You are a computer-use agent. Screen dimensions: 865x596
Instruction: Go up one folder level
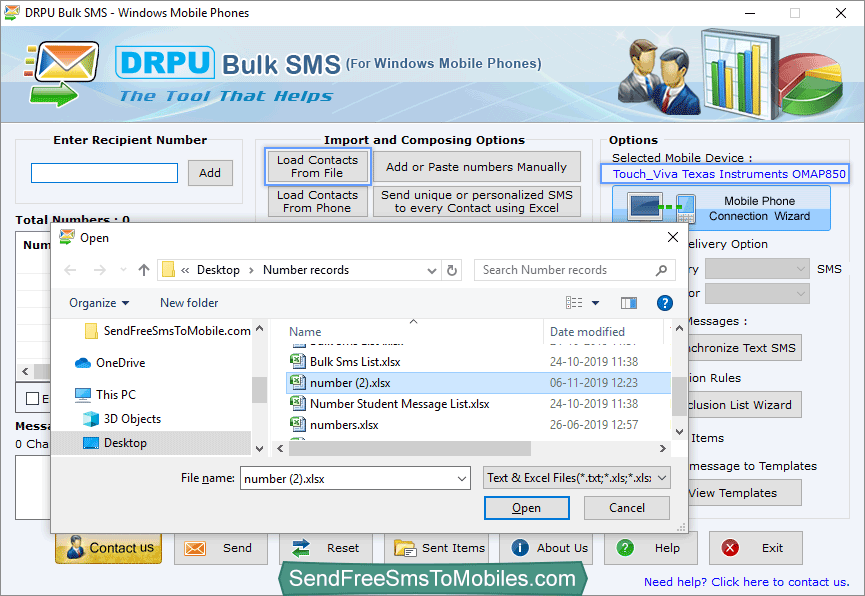[x=144, y=270]
